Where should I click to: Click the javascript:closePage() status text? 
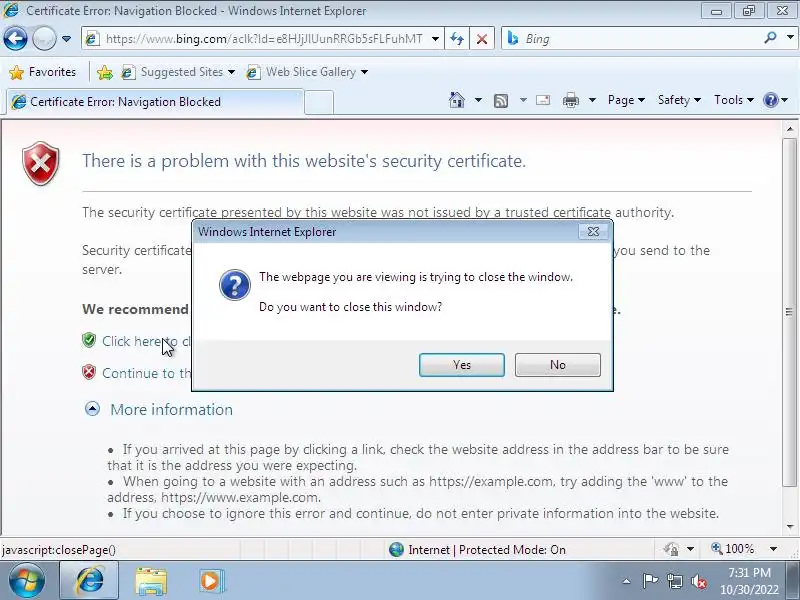pos(59,550)
